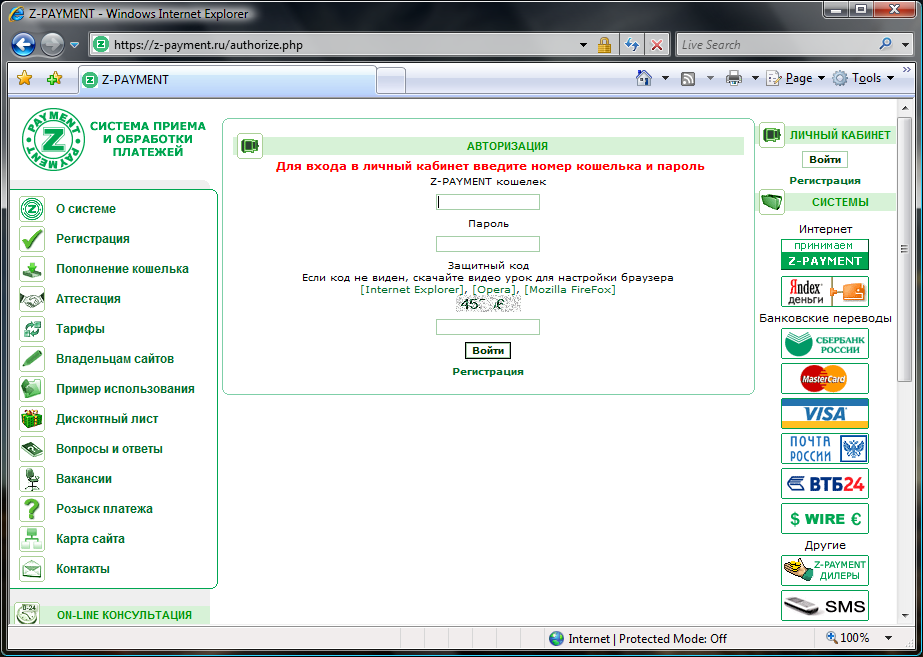923x657 pixels.
Task: Click the Live Search input box
Action: 777,45
